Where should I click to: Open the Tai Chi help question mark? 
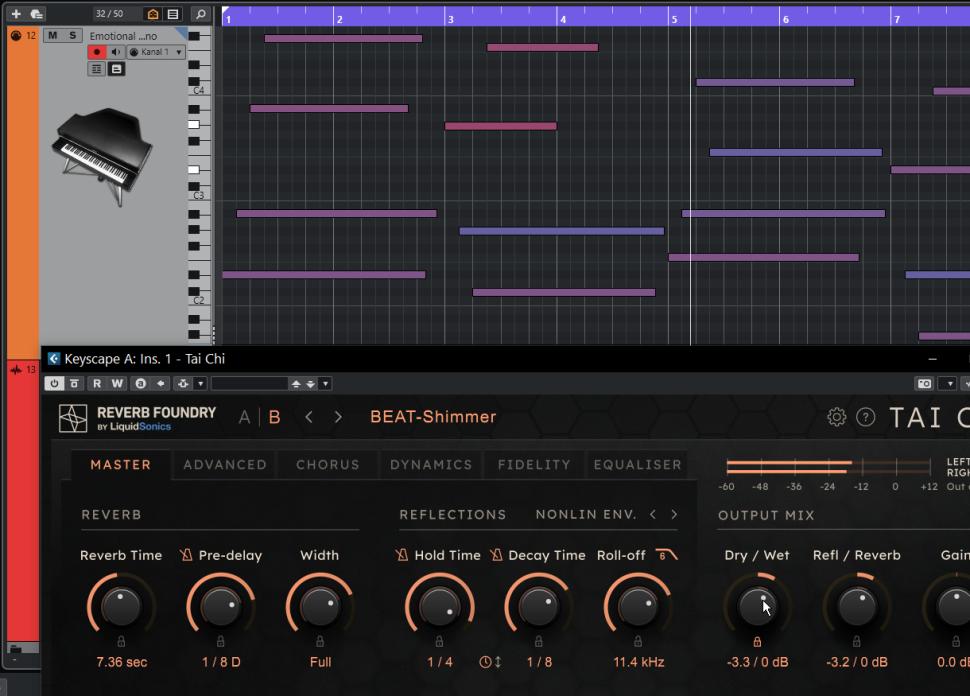coord(866,417)
